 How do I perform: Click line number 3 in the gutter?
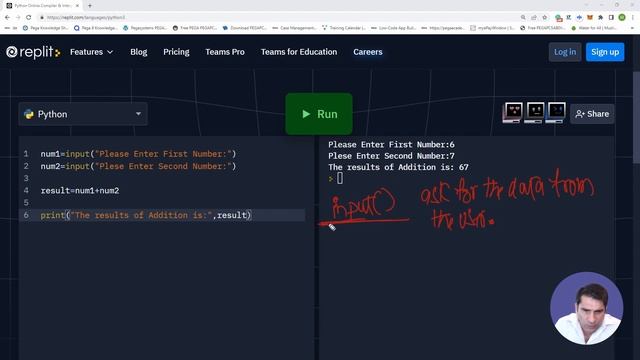pyautogui.click(x=26, y=178)
